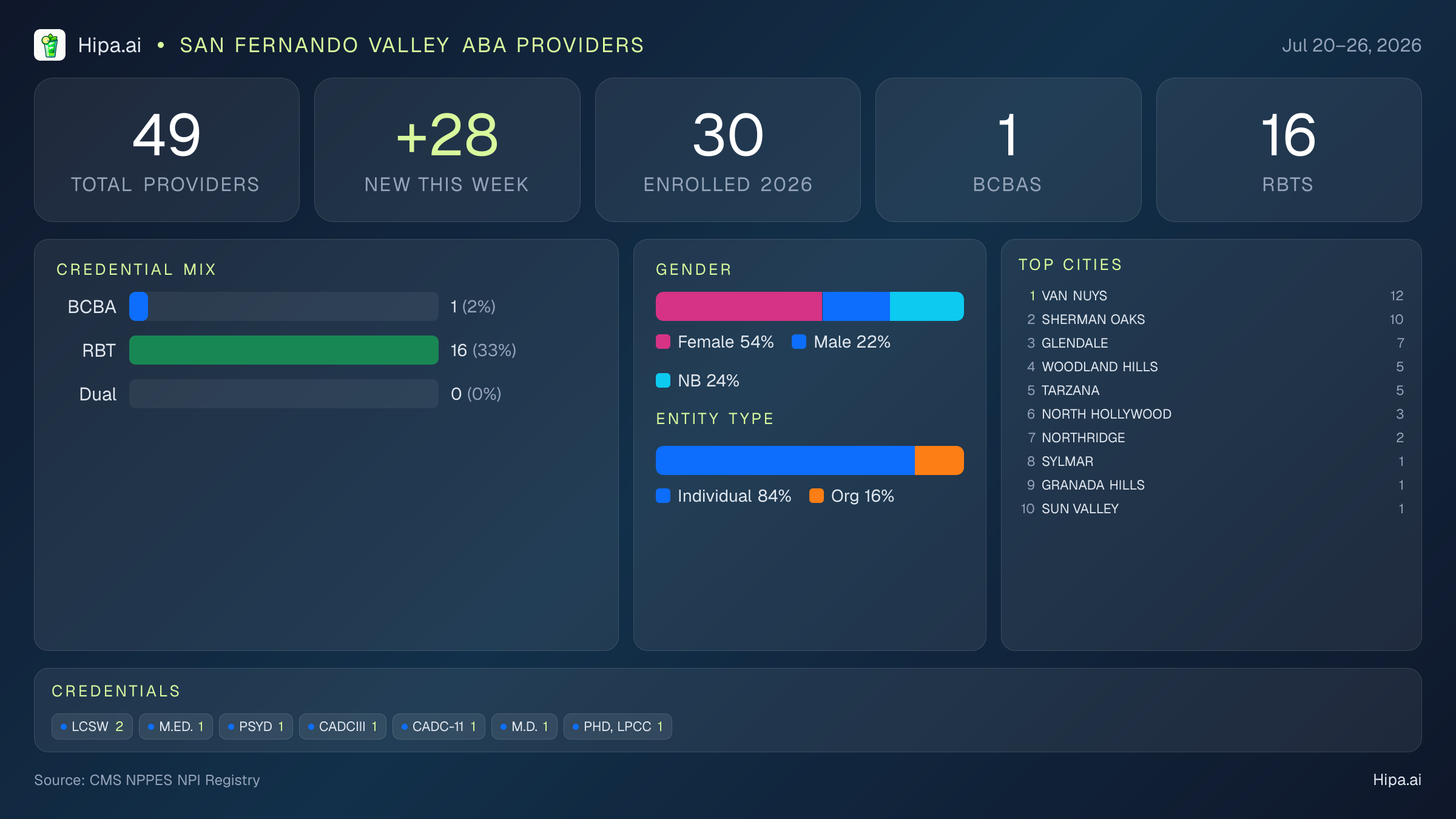
Task: Click the blue Individual segment of entity bar
Action: pyautogui.click(x=785, y=460)
